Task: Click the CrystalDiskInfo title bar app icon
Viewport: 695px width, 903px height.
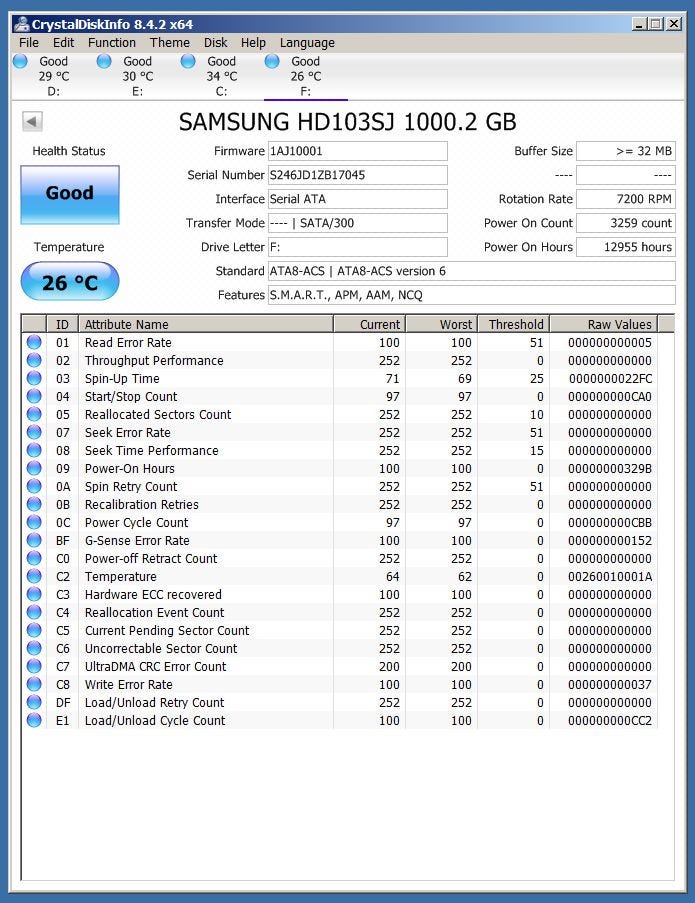Action: (x=22, y=24)
